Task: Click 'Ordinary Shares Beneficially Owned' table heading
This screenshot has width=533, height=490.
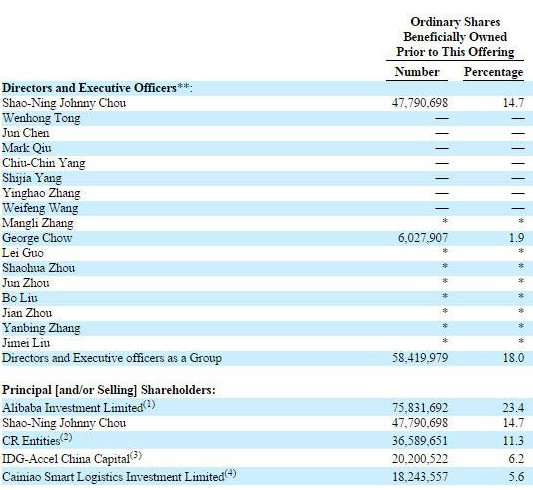Action: click(455, 37)
